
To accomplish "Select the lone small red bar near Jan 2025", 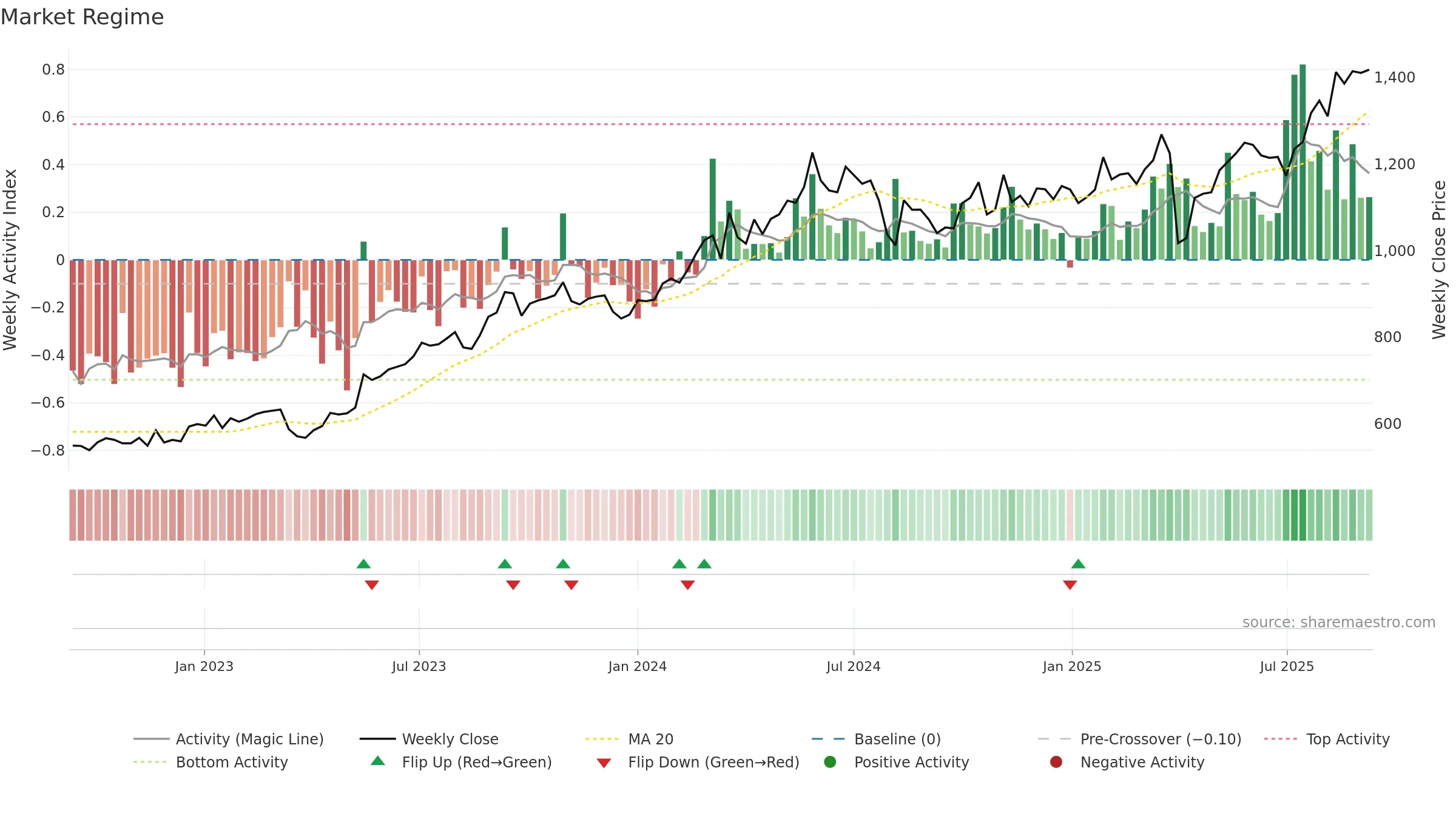I will pyautogui.click(x=1070, y=263).
